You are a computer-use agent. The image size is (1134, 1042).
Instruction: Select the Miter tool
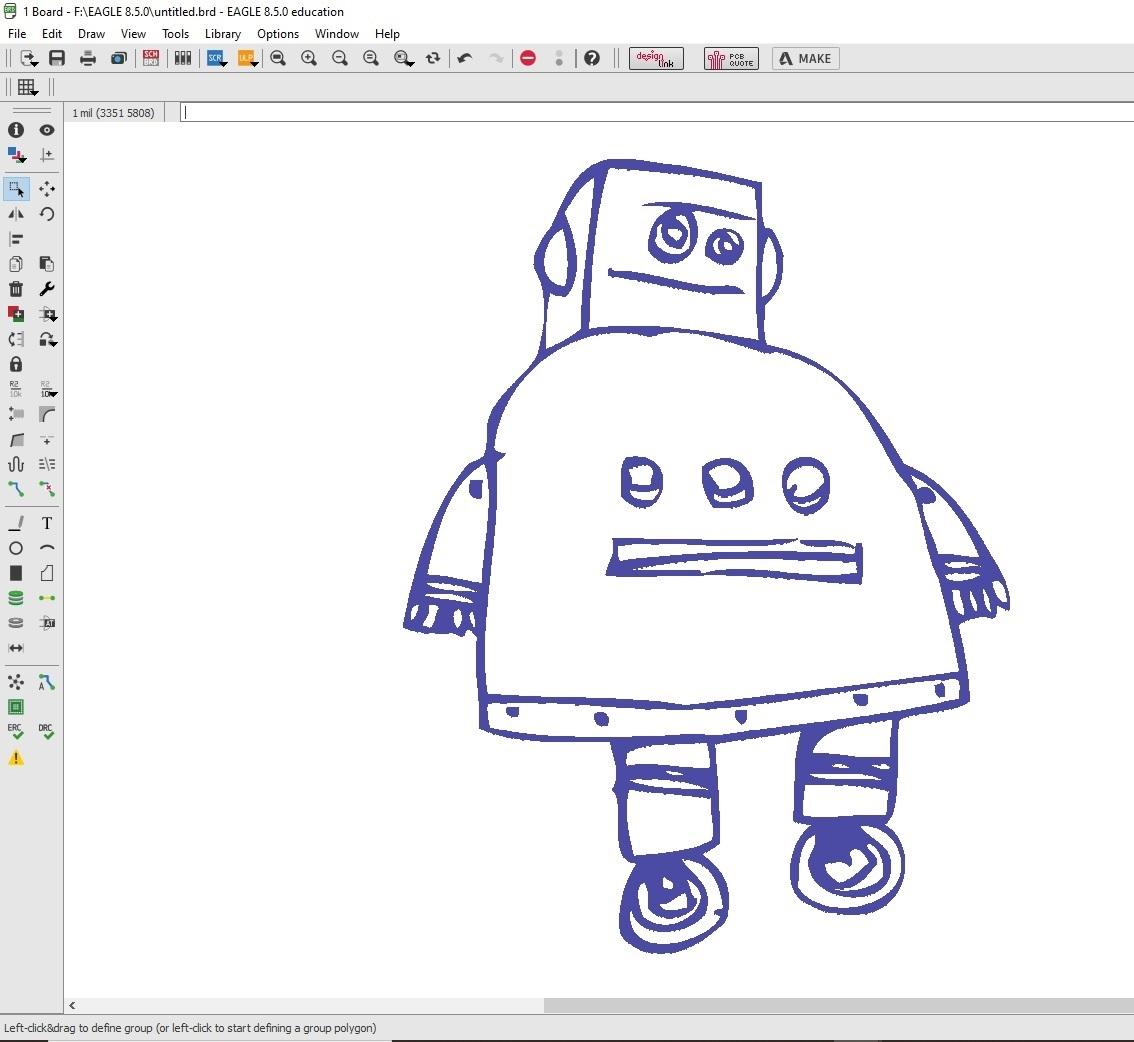[x=47, y=414]
